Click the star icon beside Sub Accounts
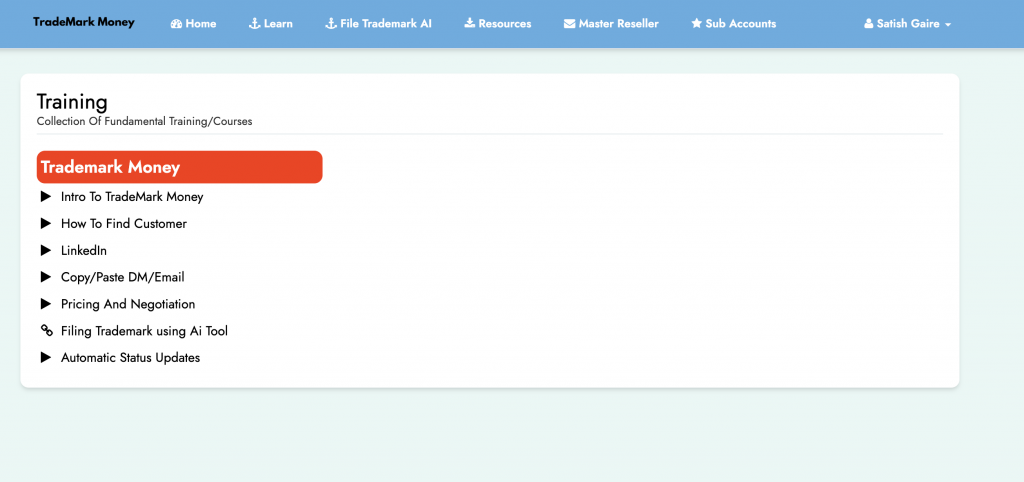Screen dimensions: 1024x482 tap(696, 24)
